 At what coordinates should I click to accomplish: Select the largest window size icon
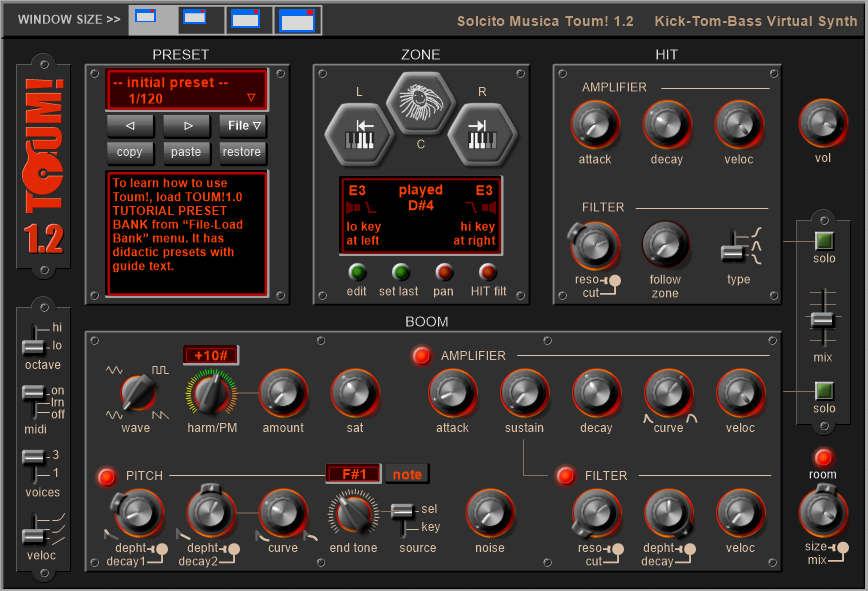tap(298, 20)
